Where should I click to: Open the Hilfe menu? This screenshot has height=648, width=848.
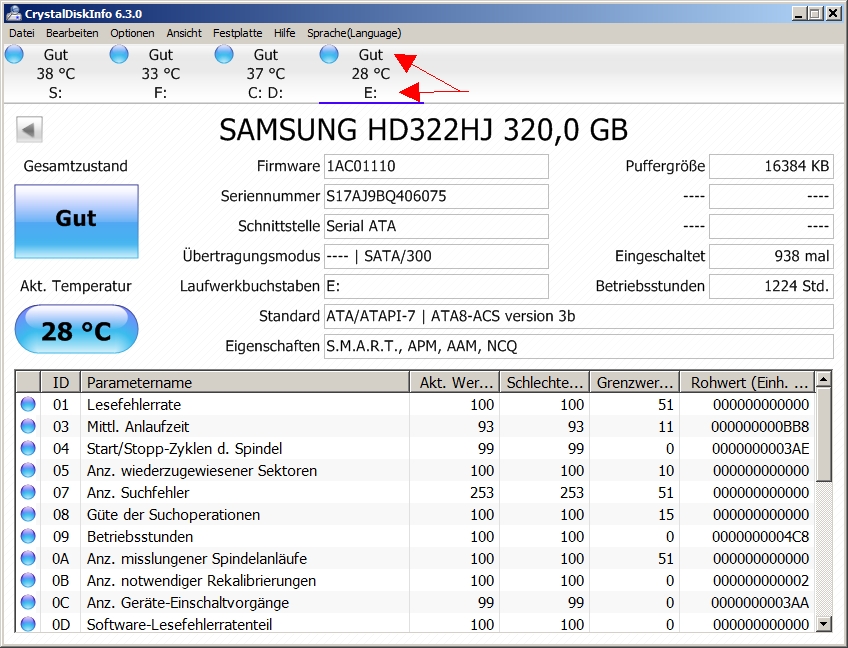[x=284, y=33]
